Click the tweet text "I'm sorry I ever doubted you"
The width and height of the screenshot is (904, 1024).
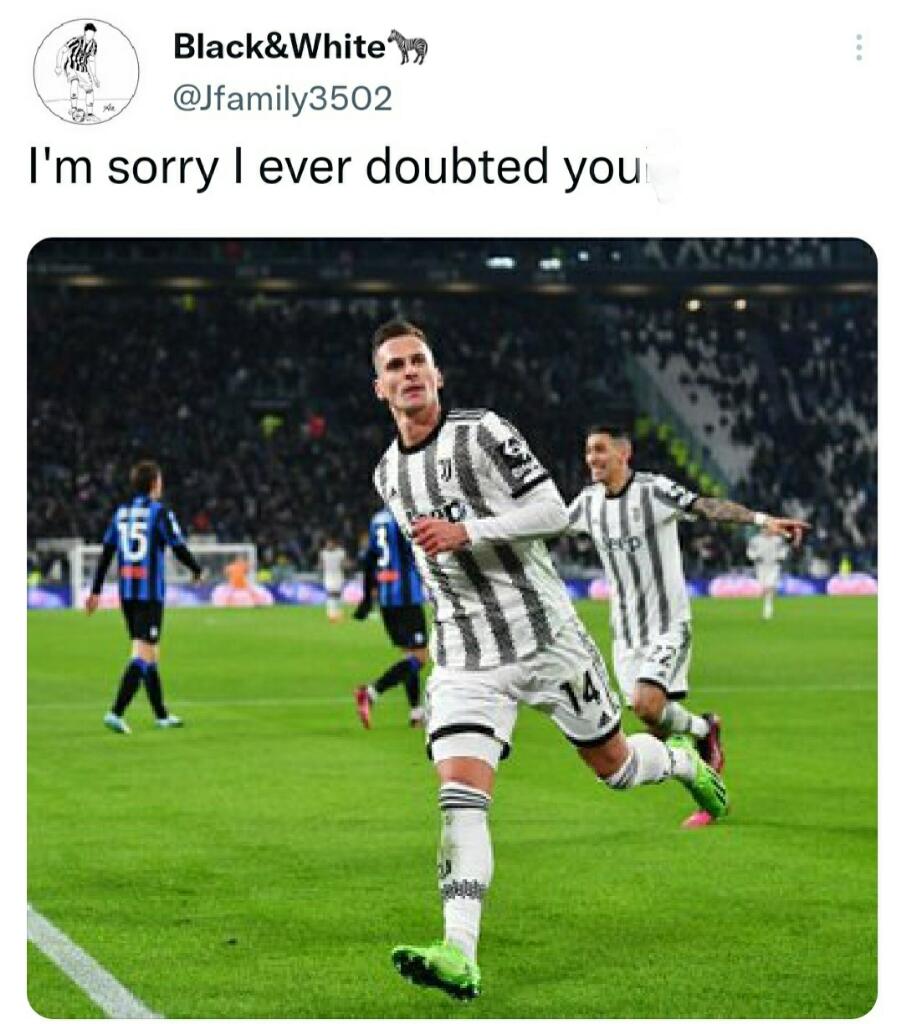point(334,167)
